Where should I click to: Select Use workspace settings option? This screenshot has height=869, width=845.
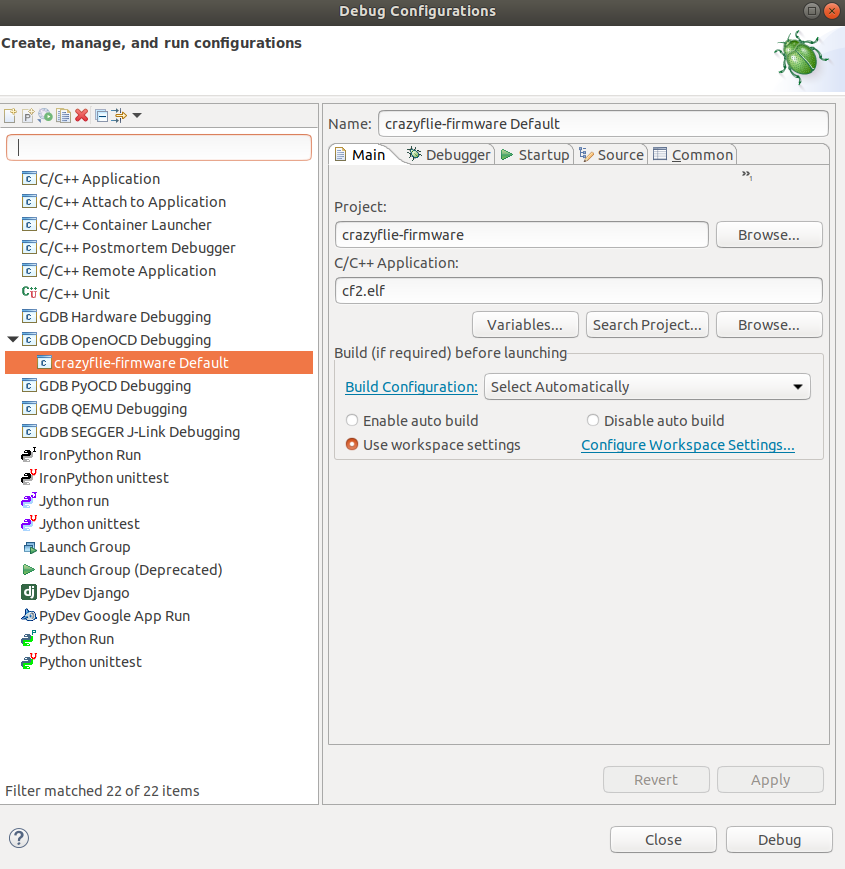coord(352,444)
